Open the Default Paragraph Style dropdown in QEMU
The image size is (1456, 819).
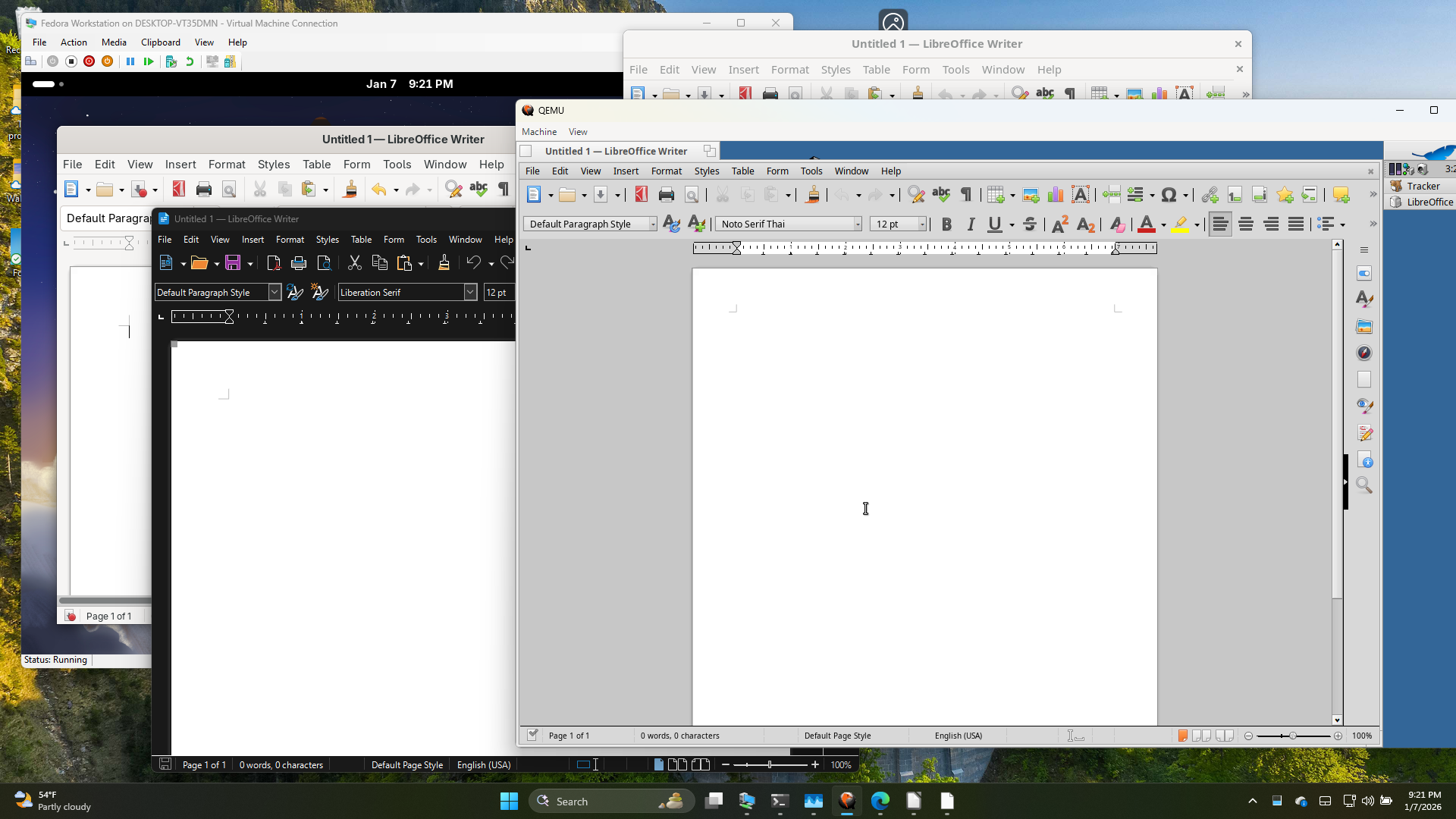pos(653,224)
